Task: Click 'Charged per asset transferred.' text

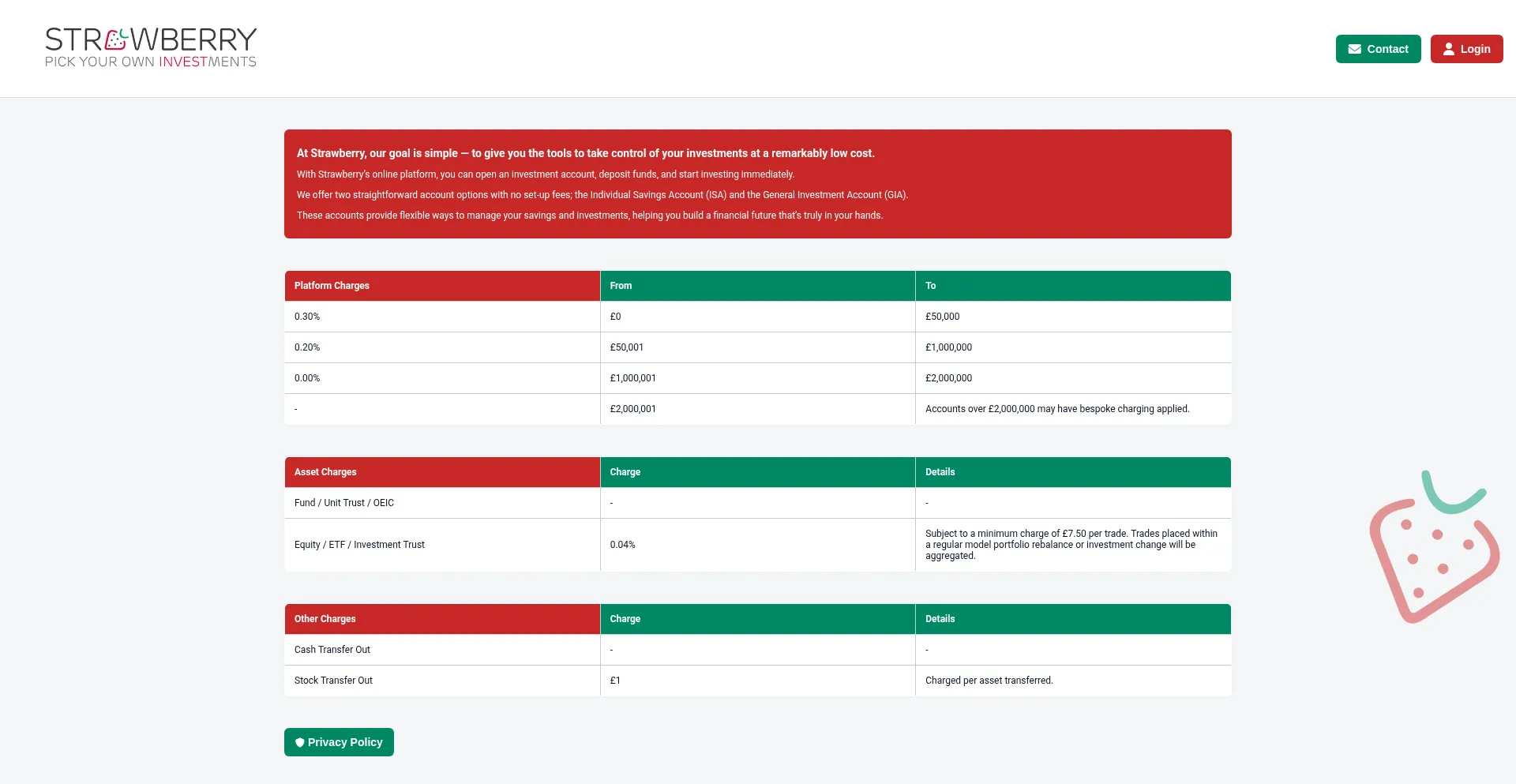Action: pyautogui.click(x=989, y=681)
